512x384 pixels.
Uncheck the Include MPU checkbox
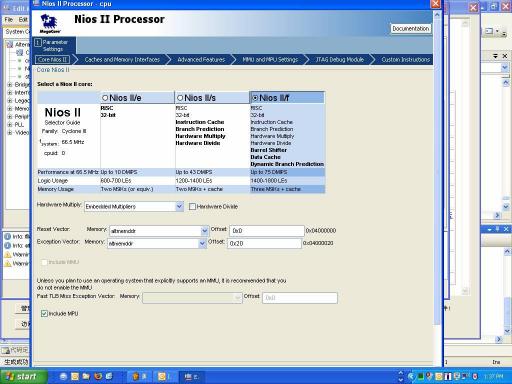44,314
